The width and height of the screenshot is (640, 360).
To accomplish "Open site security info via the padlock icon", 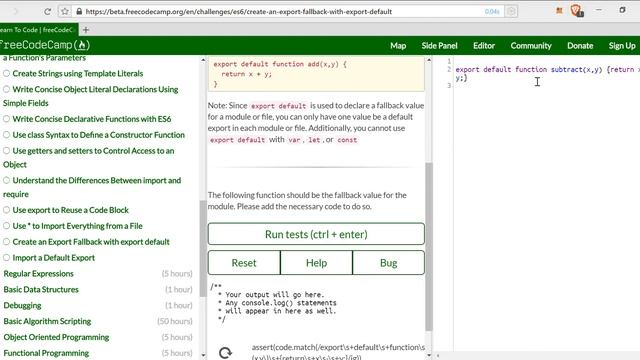I will point(79,11).
